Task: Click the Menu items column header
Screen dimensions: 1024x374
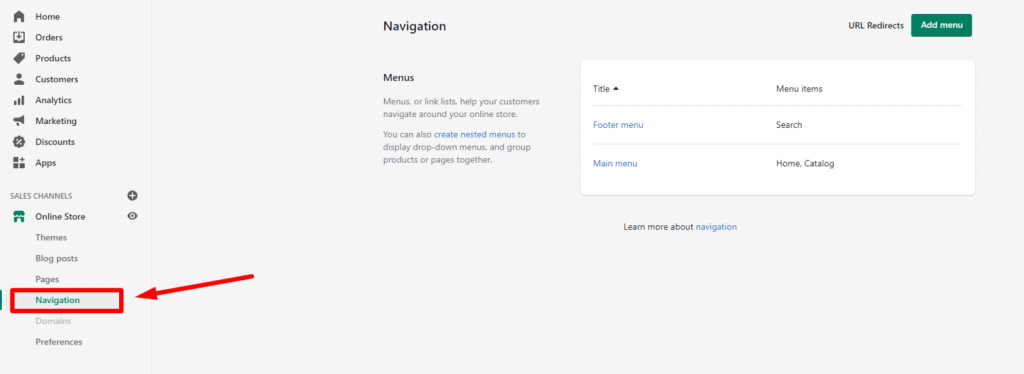Action: (799, 89)
